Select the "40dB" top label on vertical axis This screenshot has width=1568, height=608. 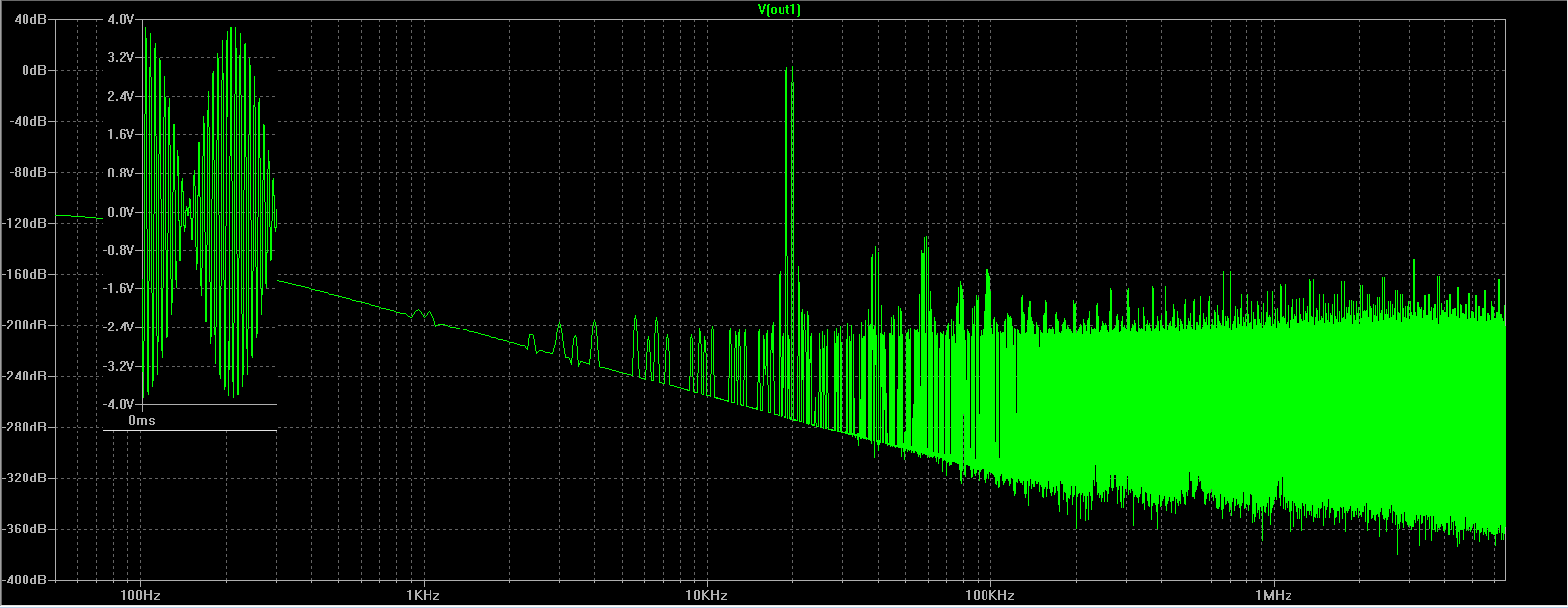tap(32, 20)
